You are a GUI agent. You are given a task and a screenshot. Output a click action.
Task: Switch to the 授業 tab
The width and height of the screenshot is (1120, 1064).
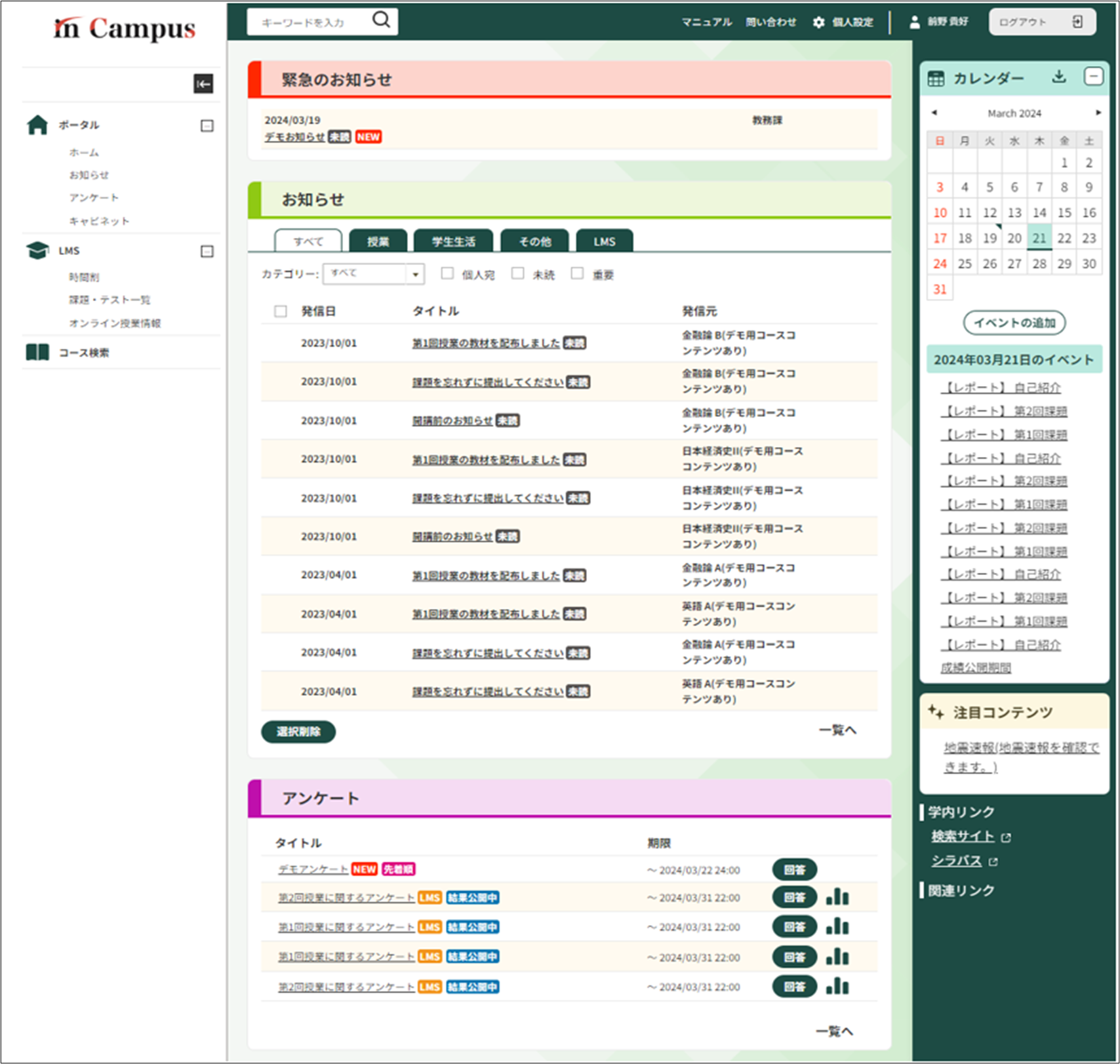[x=378, y=241]
